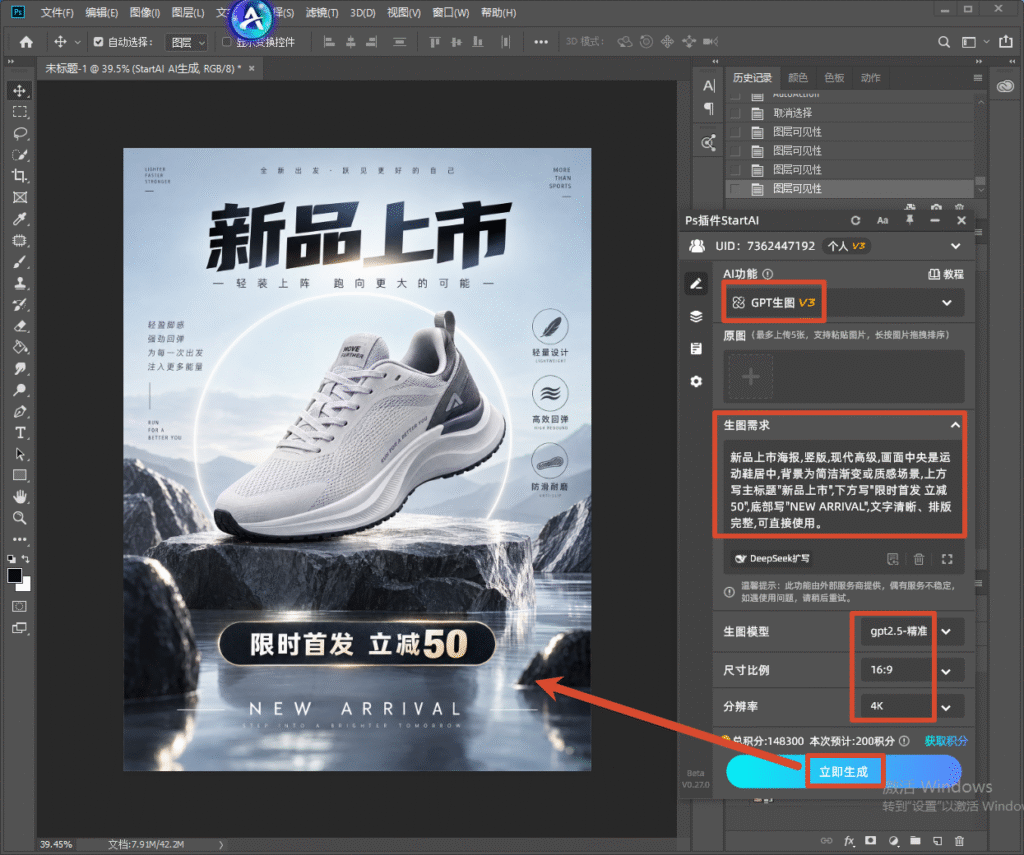This screenshot has width=1024, height=855.
Task: Open the workspace switcher dropdown
Action: tap(974, 42)
